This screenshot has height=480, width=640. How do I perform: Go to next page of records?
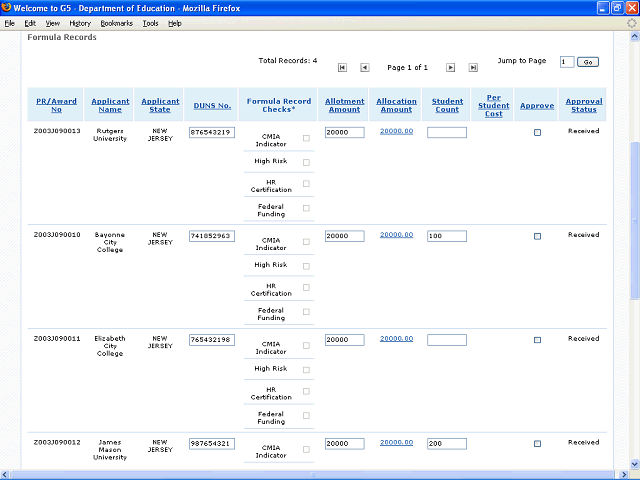[450, 68]
